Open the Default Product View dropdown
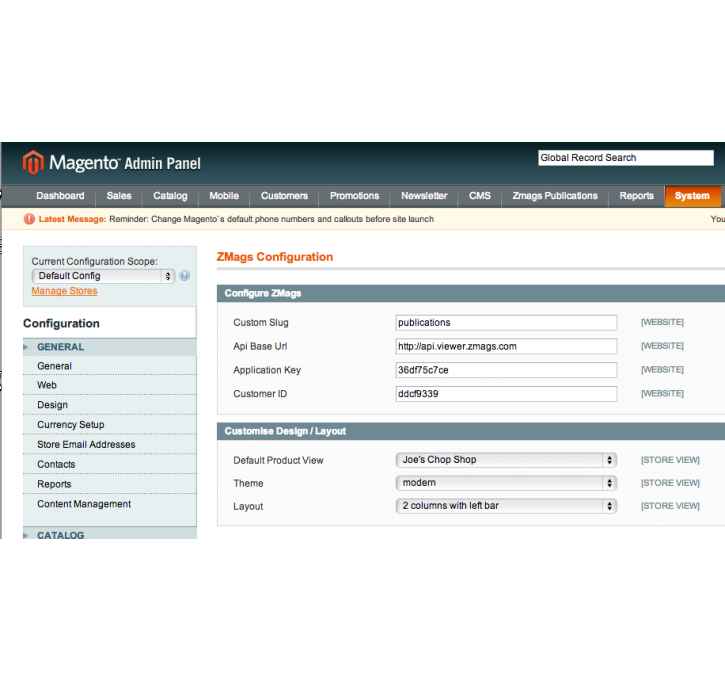Viewport: 725px width, 680px height. [x=506, y=460]
